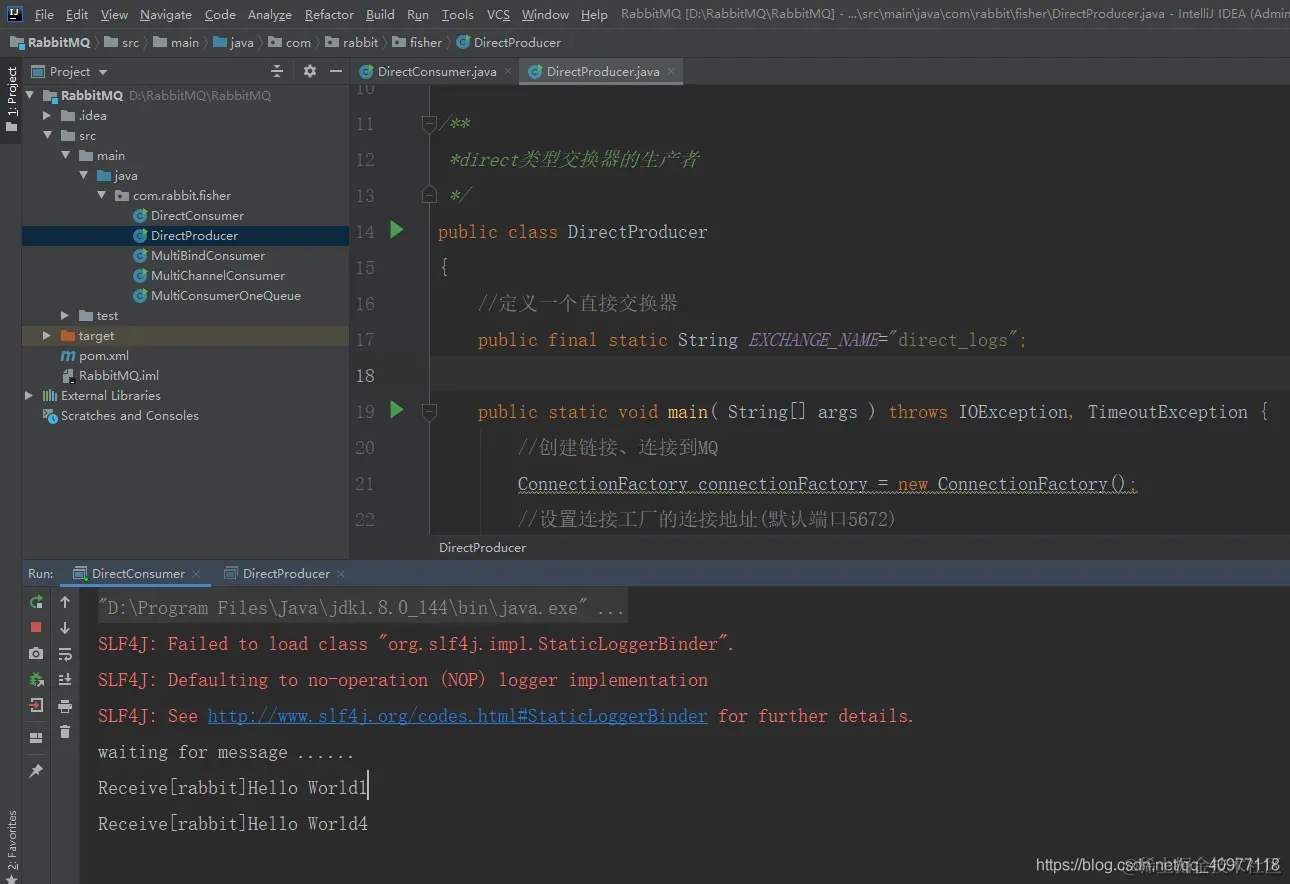Restore layout in the Run panel
1290x884 pixels.
pos(36,738)
